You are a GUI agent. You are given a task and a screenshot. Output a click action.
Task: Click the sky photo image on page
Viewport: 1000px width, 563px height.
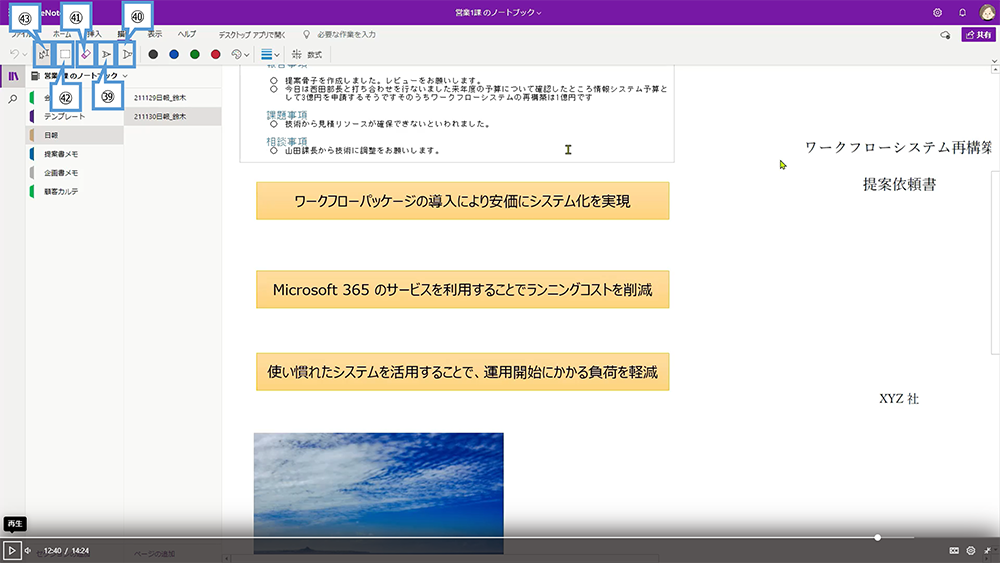(x=378, y=493)
